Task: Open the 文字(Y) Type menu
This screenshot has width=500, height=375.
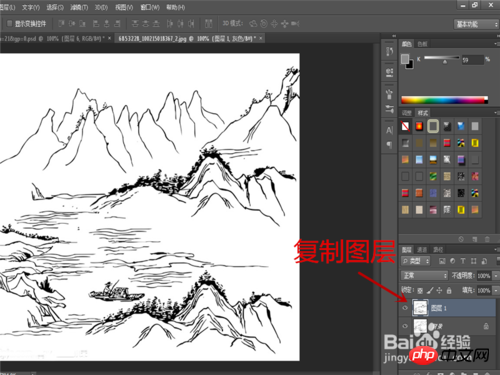Action: 31,7
